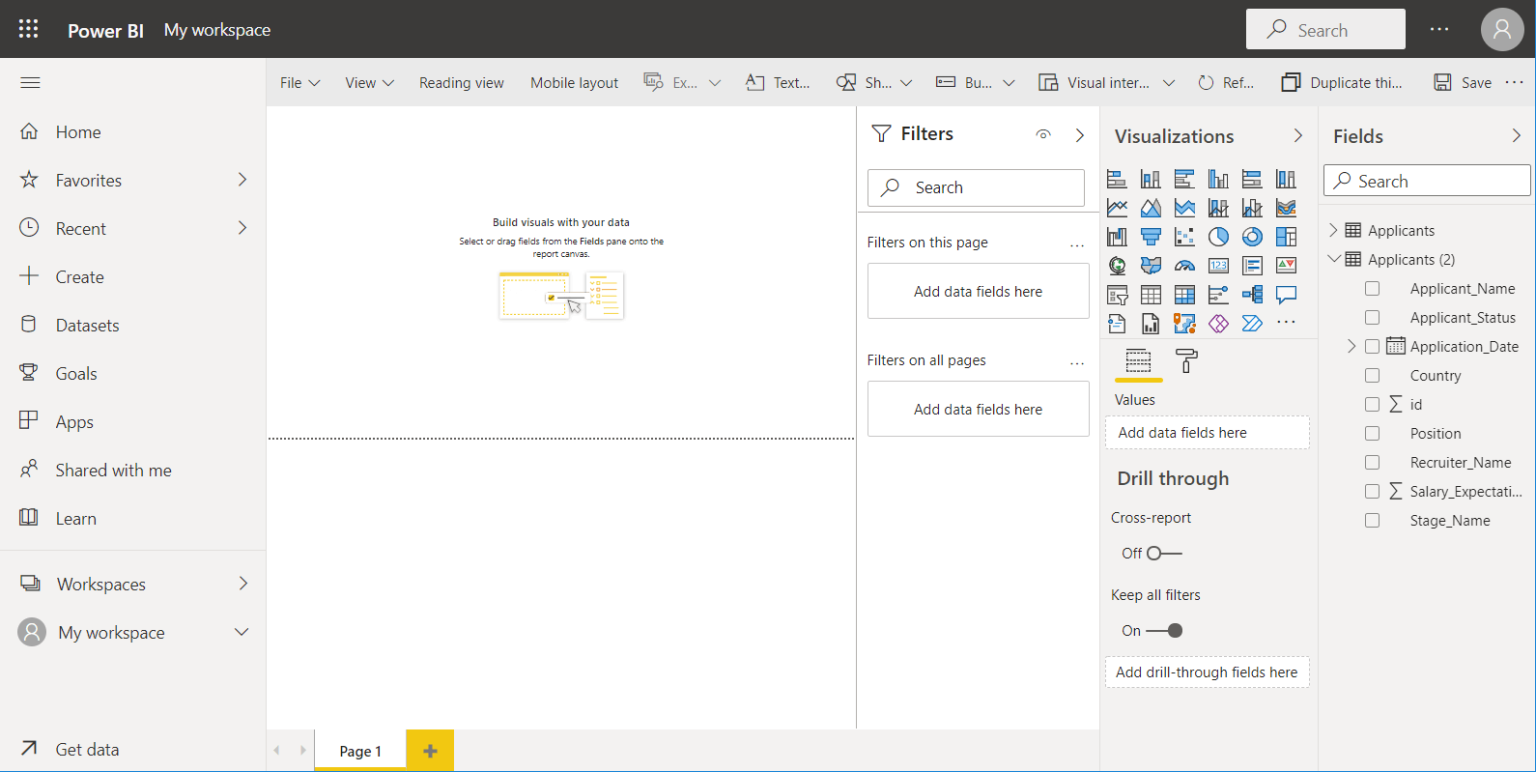Insert a Table visual
The width and height of the screenshot is (1536, 772).
[1151, 294]
